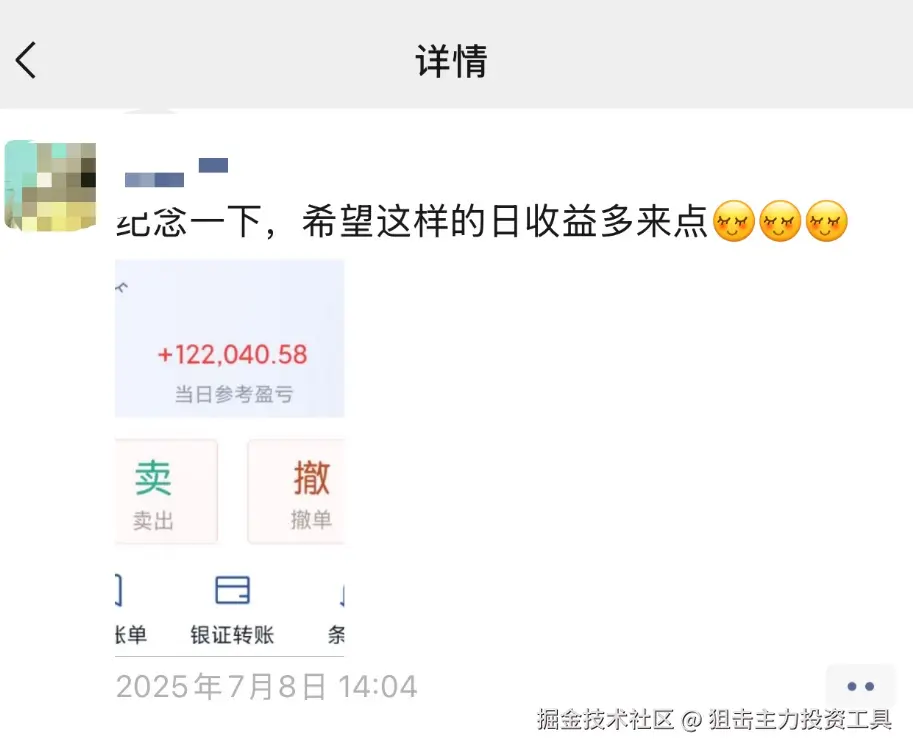Go back using the top-left arrow

[26, 60]
